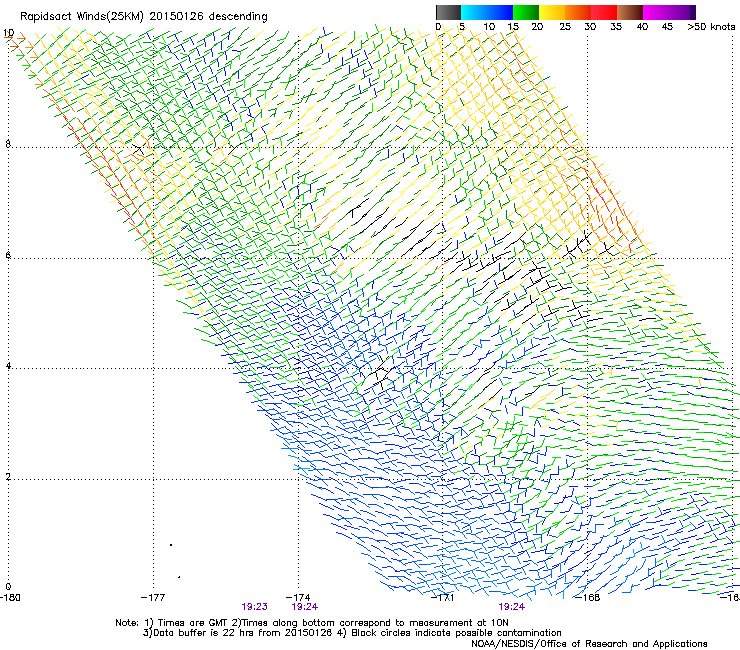The image size is (740, 650).
Task: Click the "35" legend scale label
Action: (616, 27)
